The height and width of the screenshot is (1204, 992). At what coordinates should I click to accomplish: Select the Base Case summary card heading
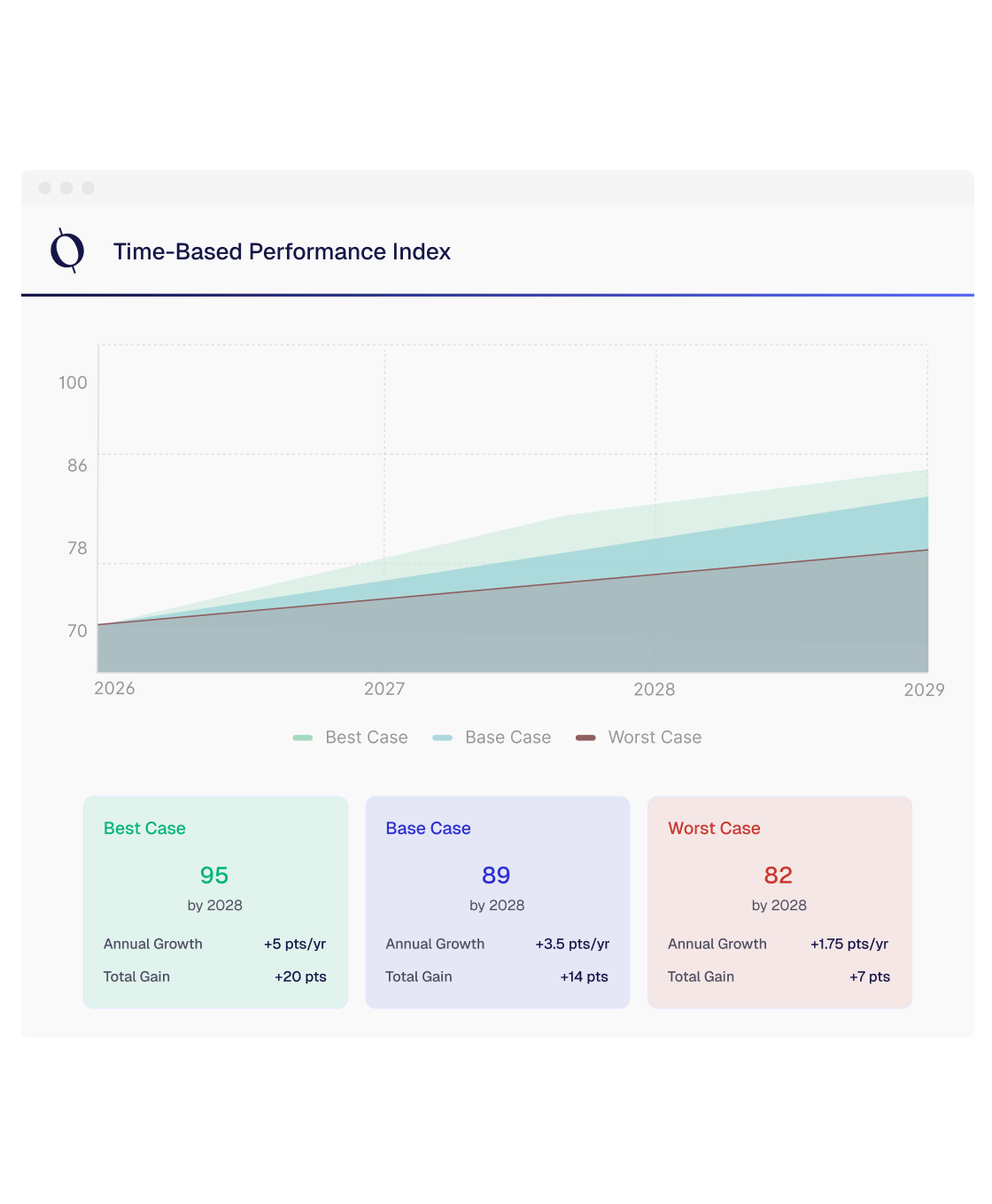(428, 829)
